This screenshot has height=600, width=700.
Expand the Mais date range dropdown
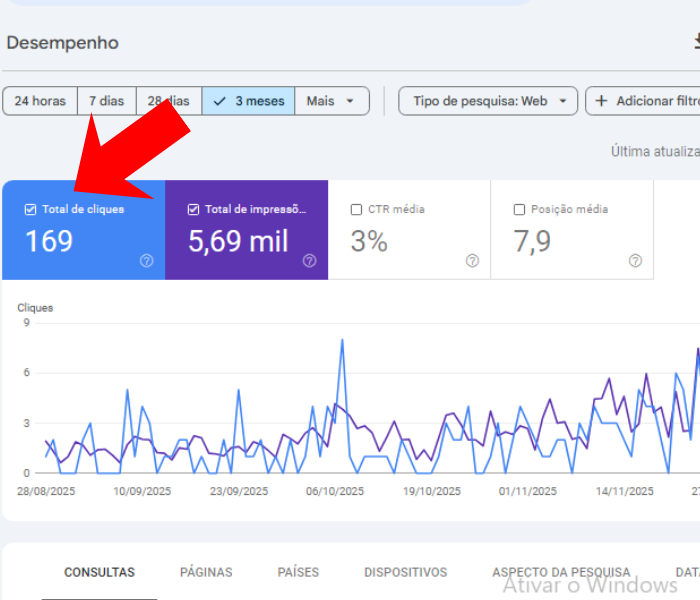[331, 101]
